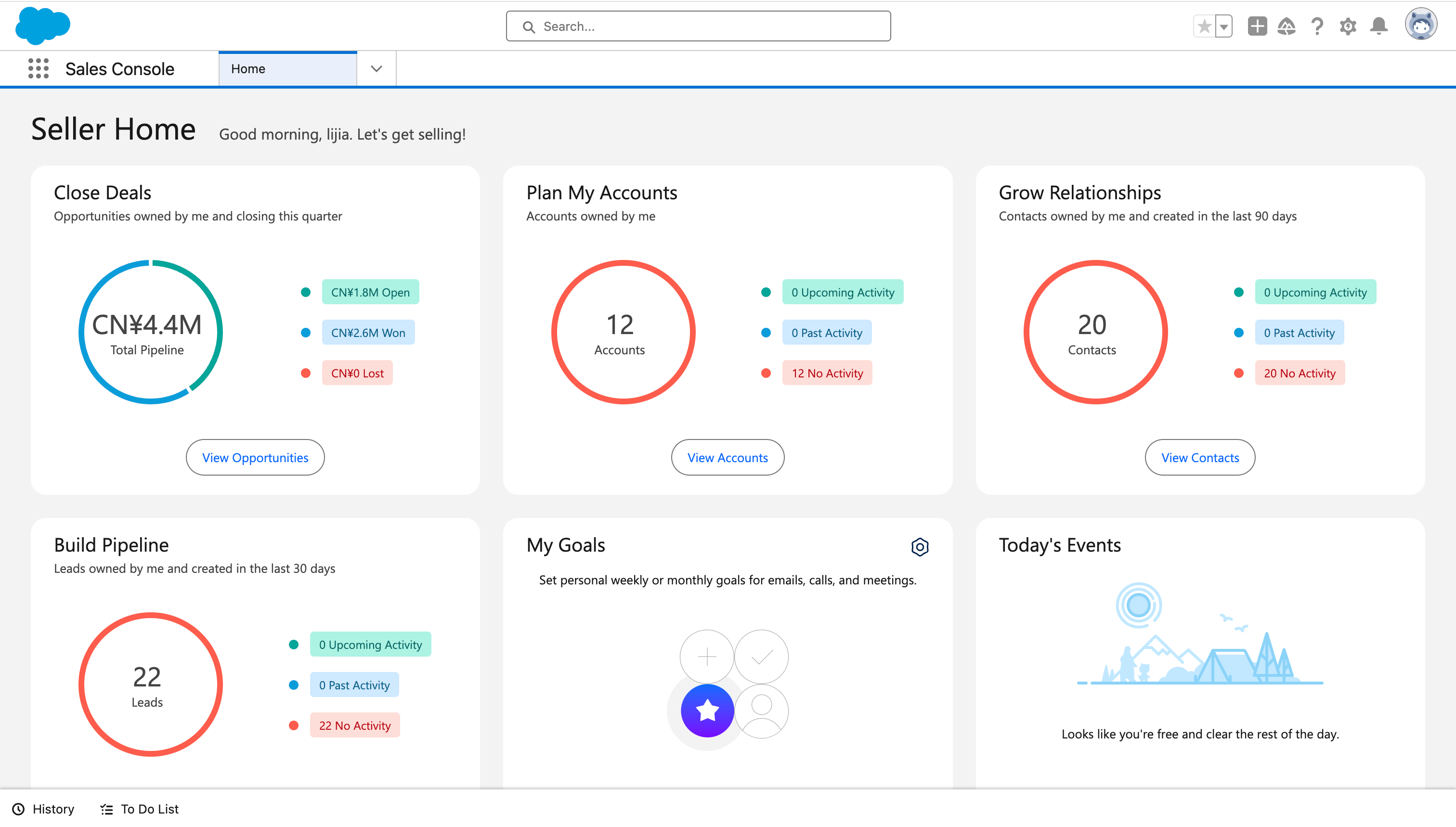The width and height of the screenshot is (1456, 827).
Task: Click the My Goals settings hex icon
Action: point(920,547)
